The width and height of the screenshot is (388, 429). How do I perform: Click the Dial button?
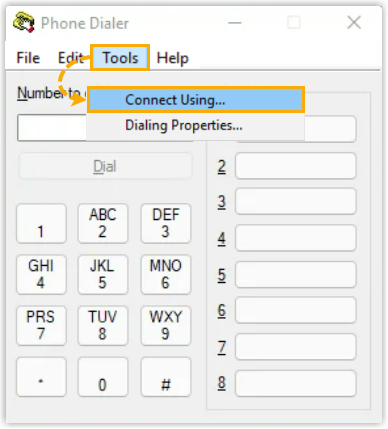[x=105, y=166]
